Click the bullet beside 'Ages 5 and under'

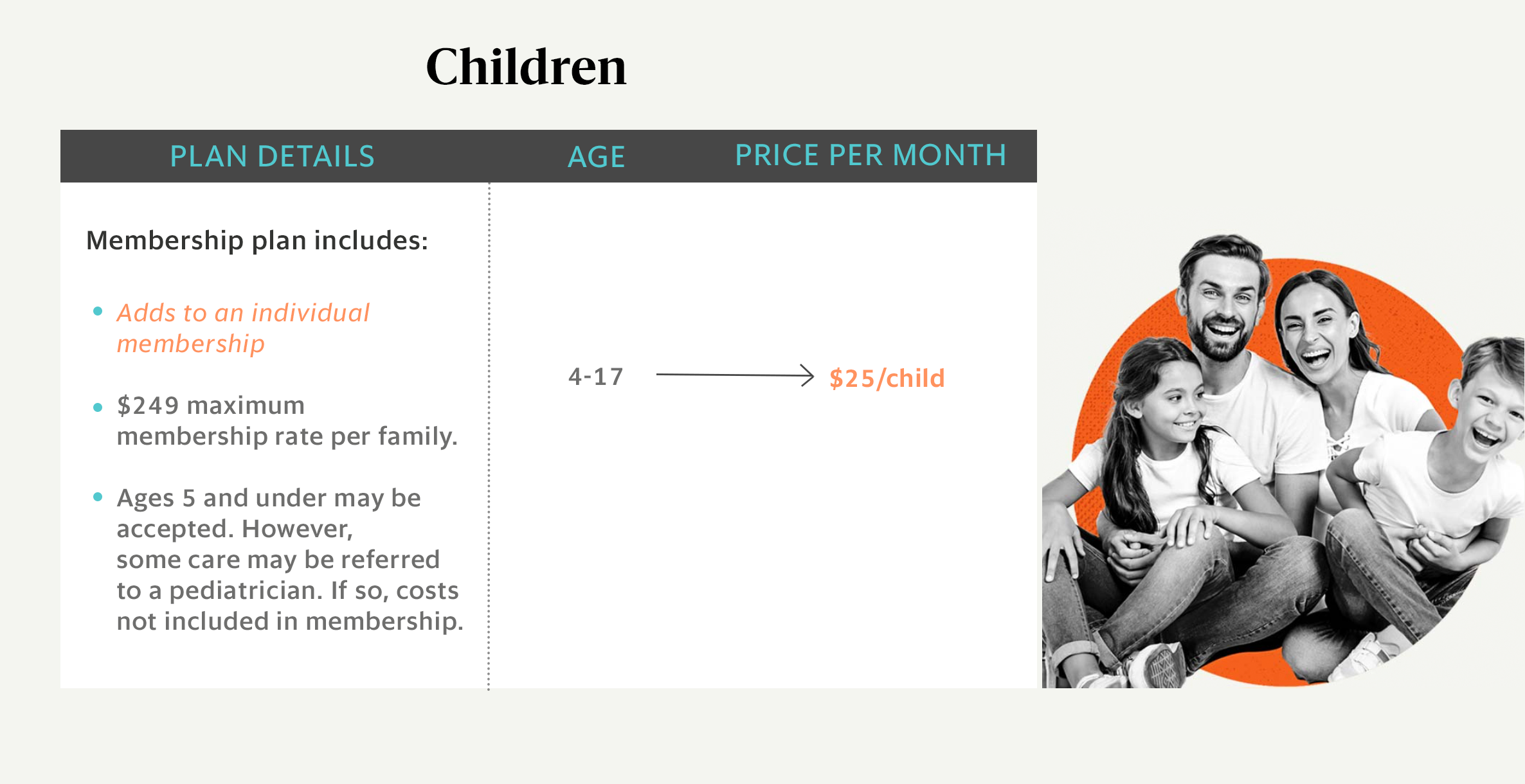point(98,497)
